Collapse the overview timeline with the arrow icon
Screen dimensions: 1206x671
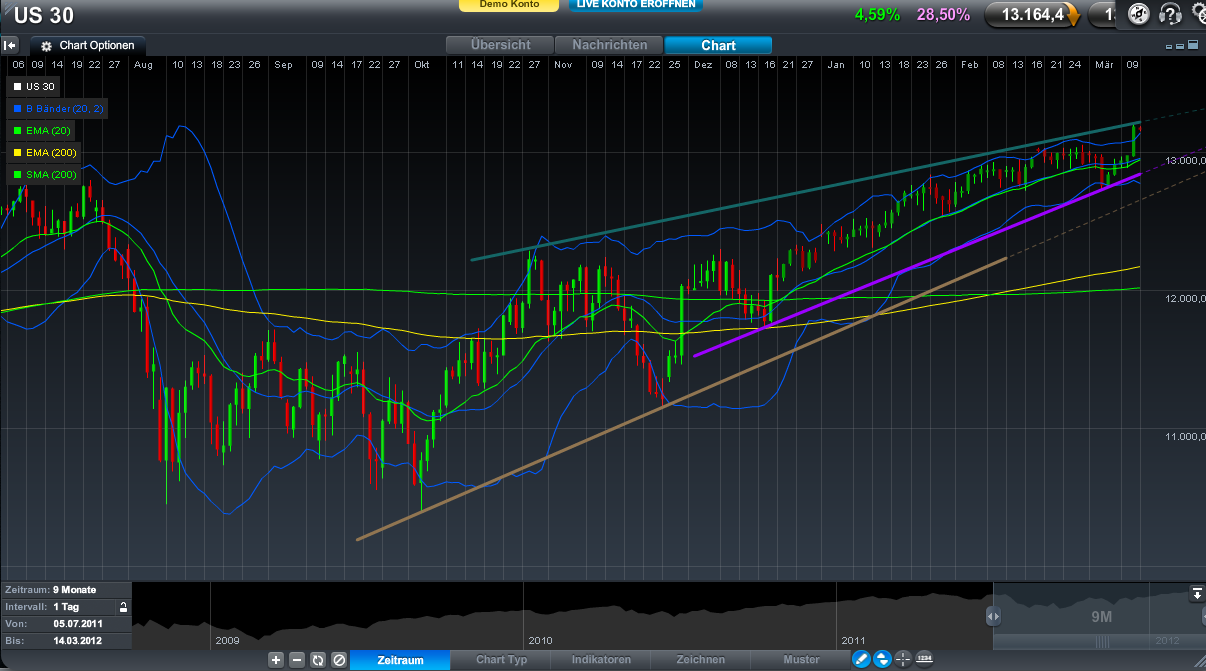coord(1196,594)
